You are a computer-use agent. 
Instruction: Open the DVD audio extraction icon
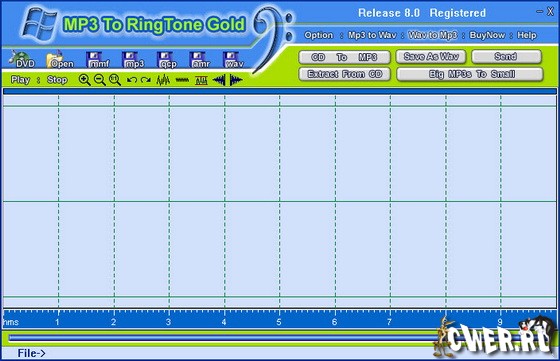pyautogui.click(x=22, y=60)
